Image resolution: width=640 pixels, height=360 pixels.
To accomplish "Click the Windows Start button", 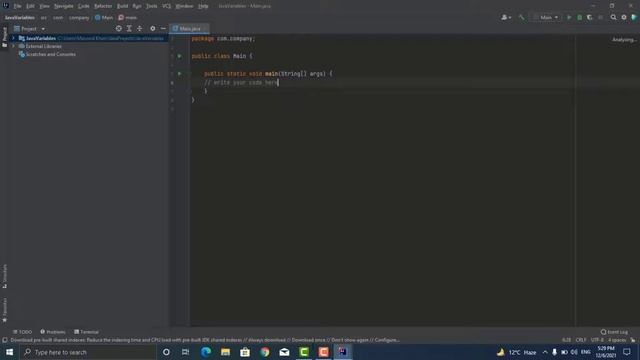I will click(x=9, y=352).
